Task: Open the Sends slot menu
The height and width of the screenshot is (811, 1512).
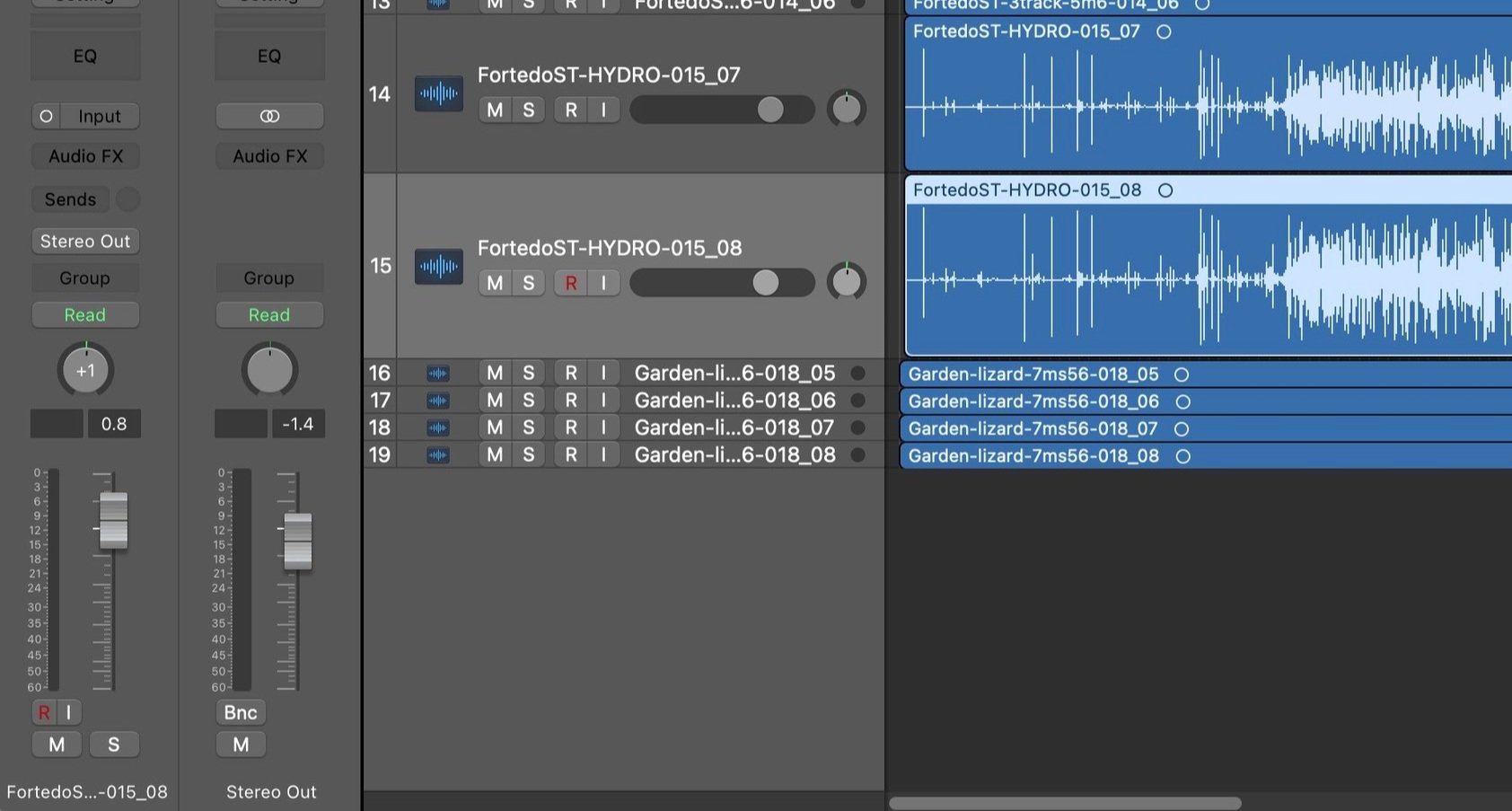Action: [x=70, y=199]
